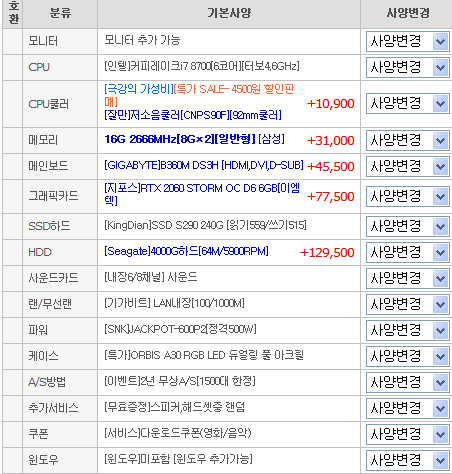Open the 모니터 사양변경 dropdown
The height and width of the screenshot is (474, 452).
(407, 42)
